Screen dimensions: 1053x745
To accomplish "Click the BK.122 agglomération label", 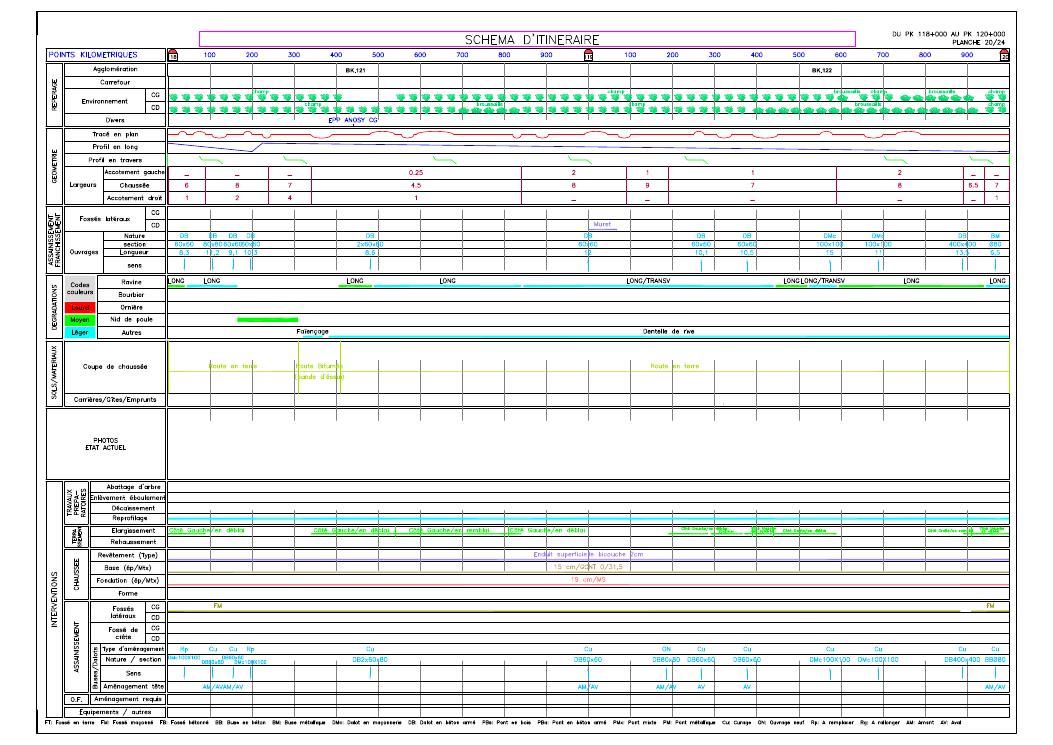I will pos(822,71).
